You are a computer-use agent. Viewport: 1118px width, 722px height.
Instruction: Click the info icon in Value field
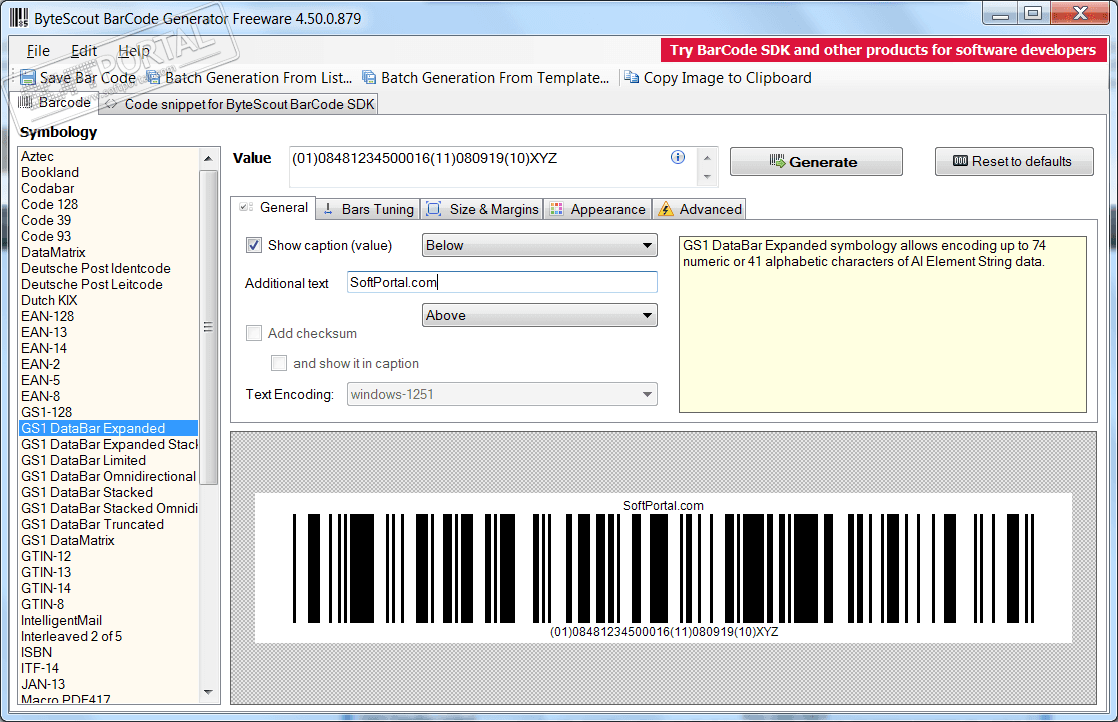[x=678, y=158]
